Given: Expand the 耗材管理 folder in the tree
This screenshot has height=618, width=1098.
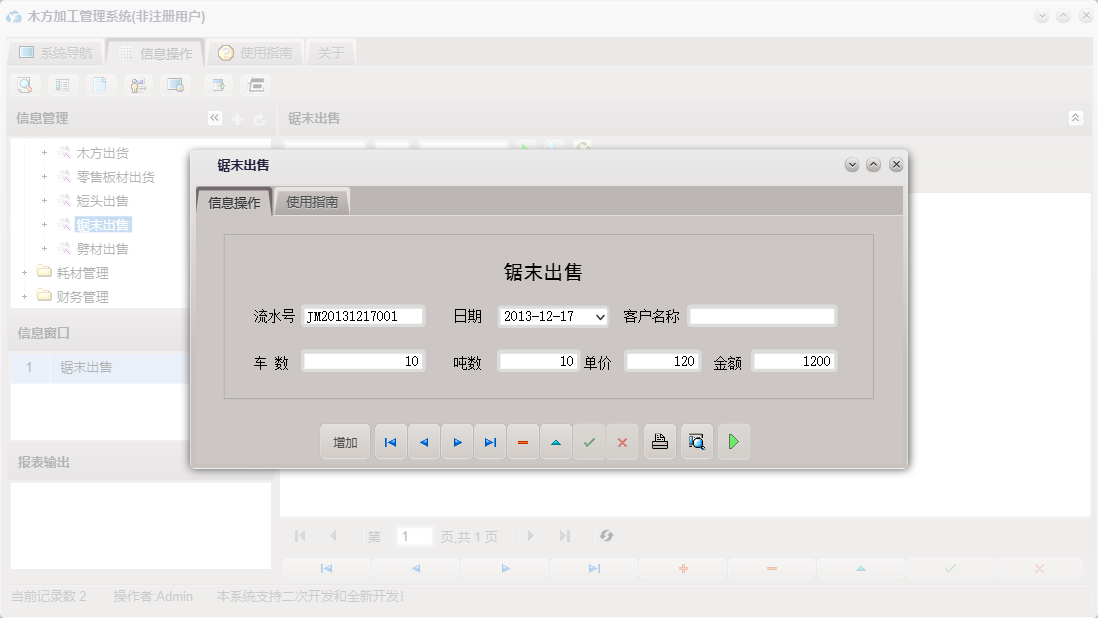Looking at the screenshot, I should click(x=25, y=272).
